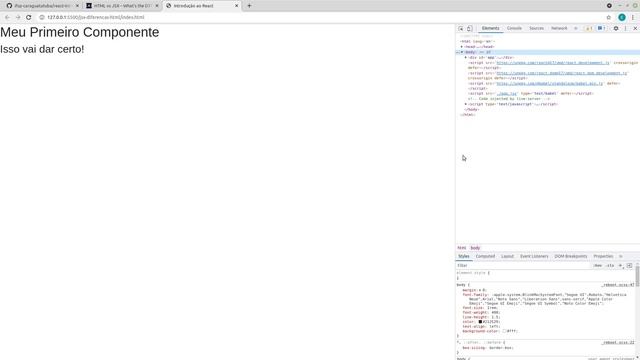Switch to the Elements tab
Screen dimensions: 640x360
click(490, 29)
